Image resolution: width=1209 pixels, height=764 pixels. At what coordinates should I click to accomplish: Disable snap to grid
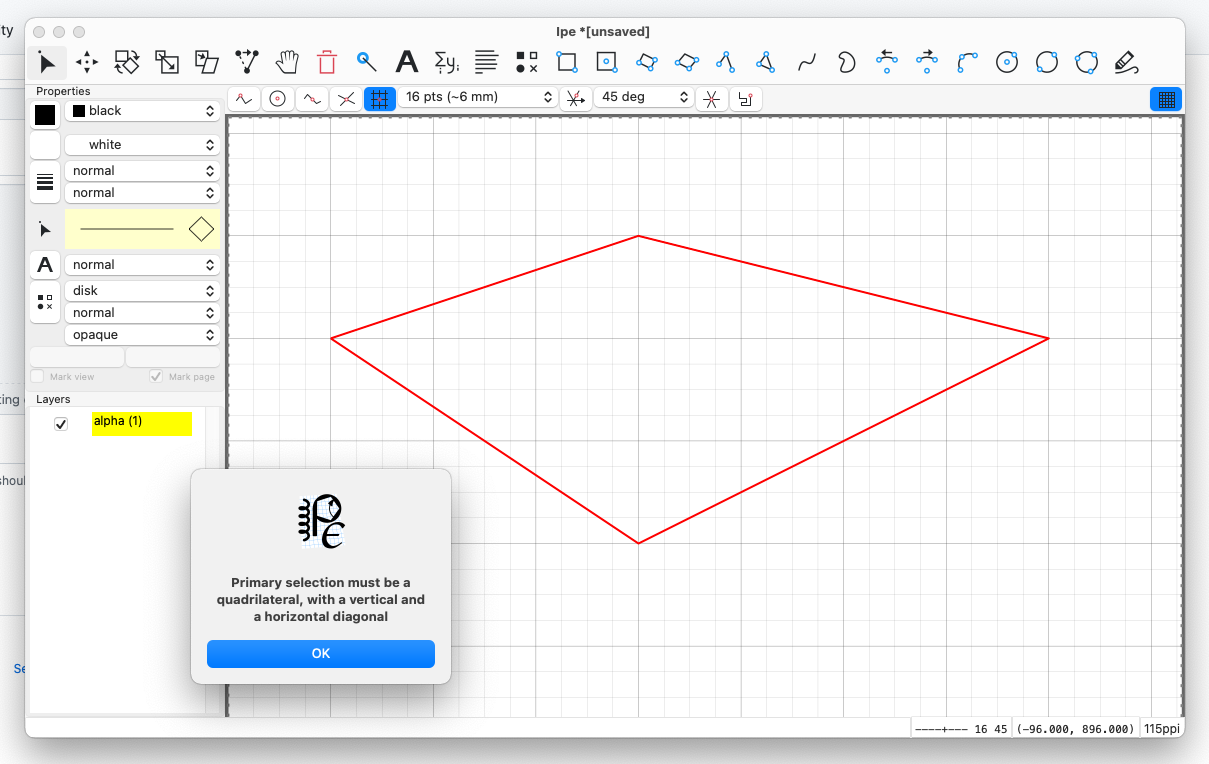pos(379,98)
